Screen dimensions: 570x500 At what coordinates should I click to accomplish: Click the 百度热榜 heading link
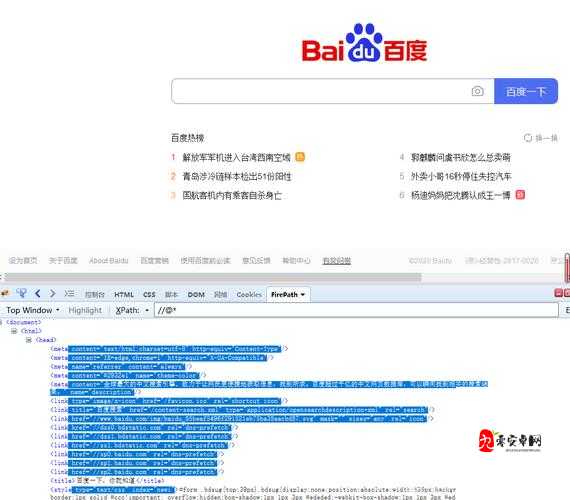[x=188, y=138]
